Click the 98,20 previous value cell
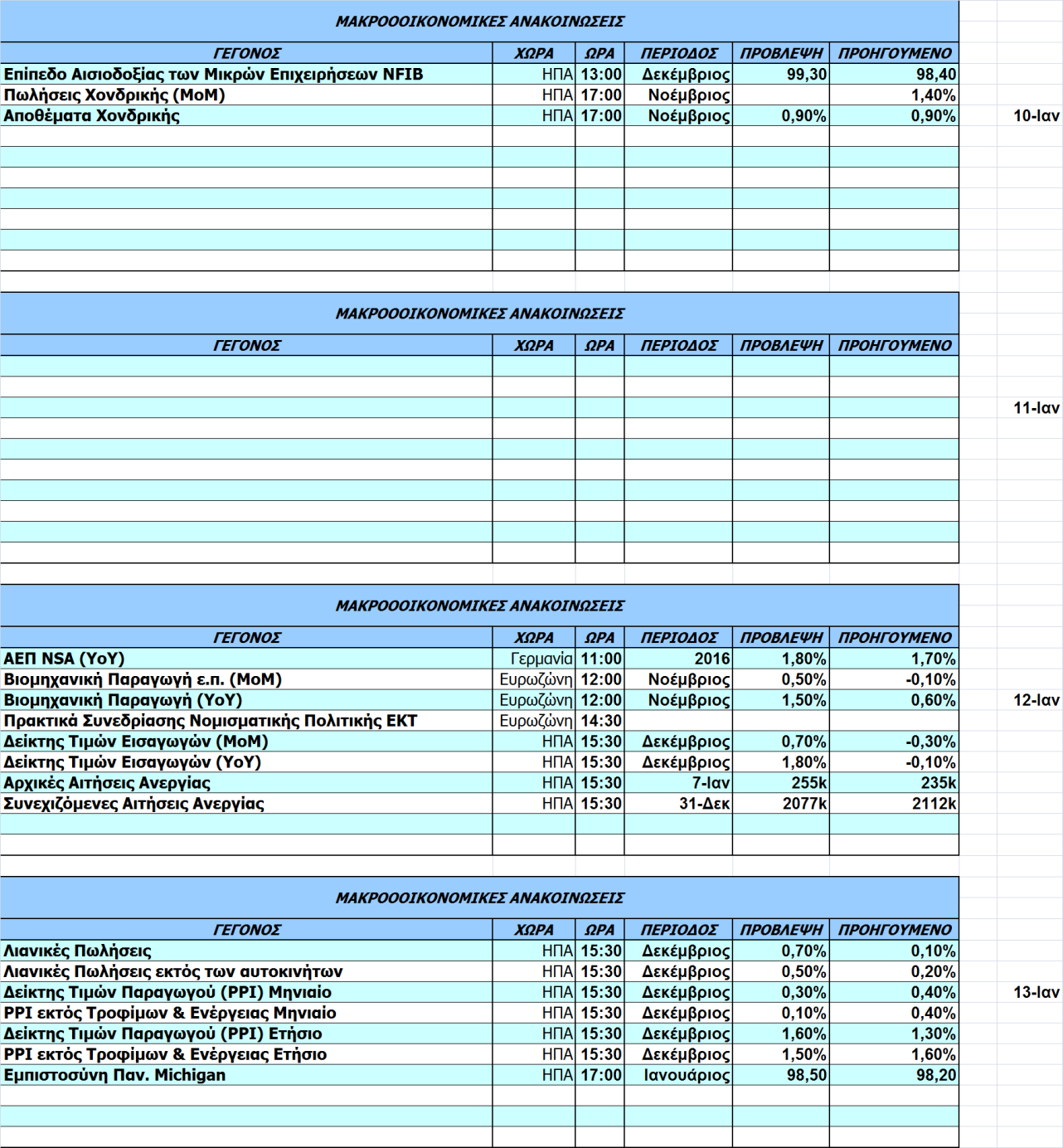This screenshot has width=1063, height=1148. [894, 1075]
